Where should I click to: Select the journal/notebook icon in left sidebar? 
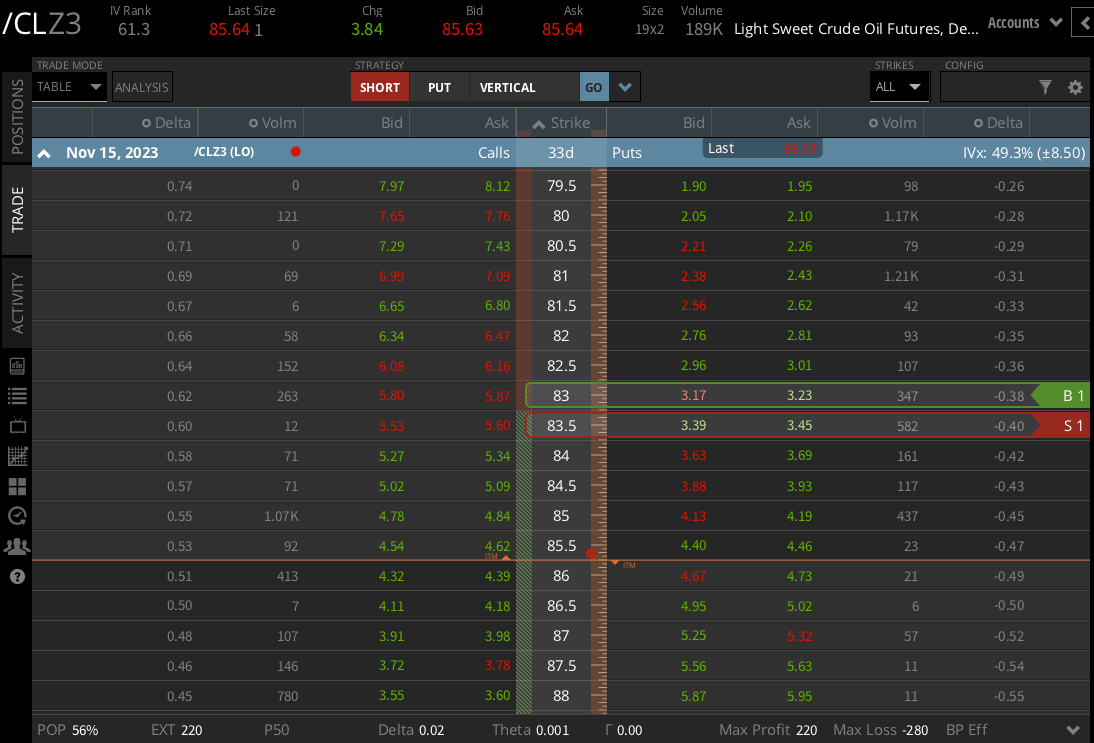pos(17,365)
